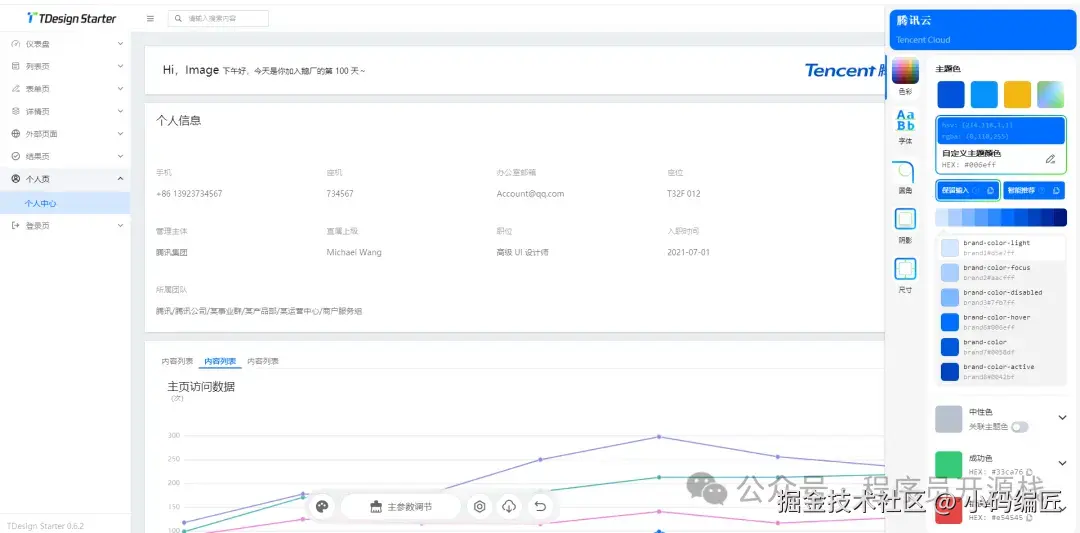Click the 登录页 logout-arrow sidebar icon

pos(16,225)
